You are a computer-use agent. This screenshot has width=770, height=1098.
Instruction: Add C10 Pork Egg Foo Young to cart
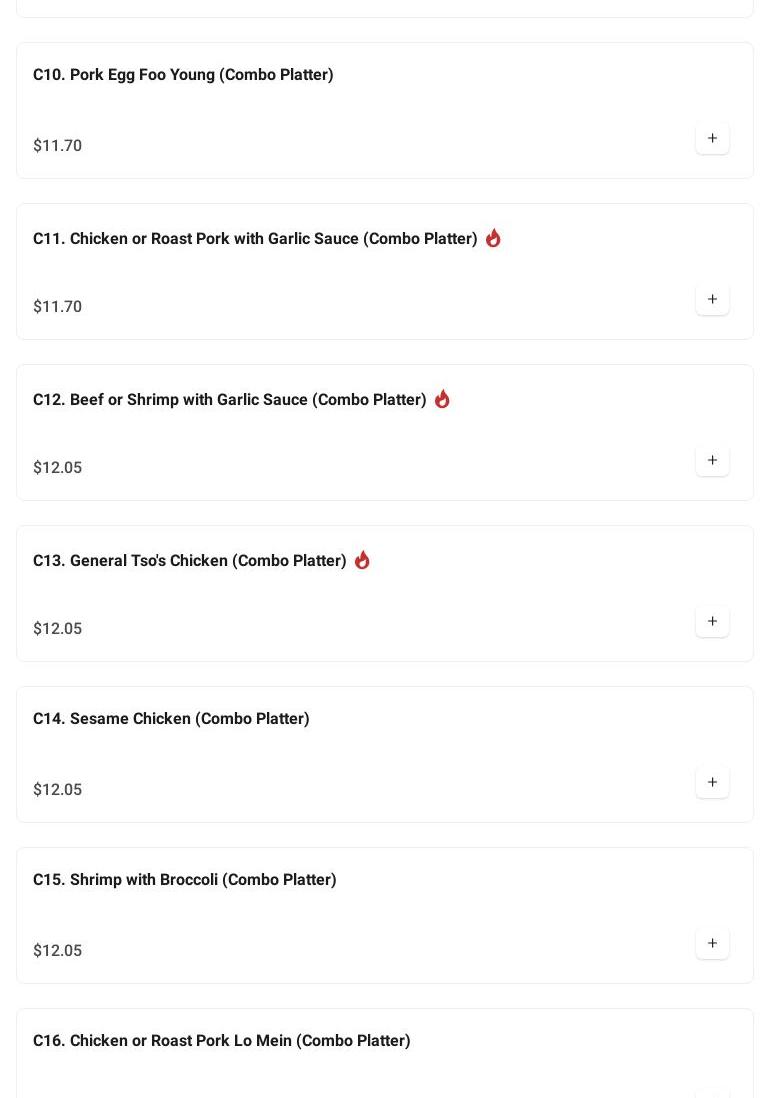[x=712, y=139]
